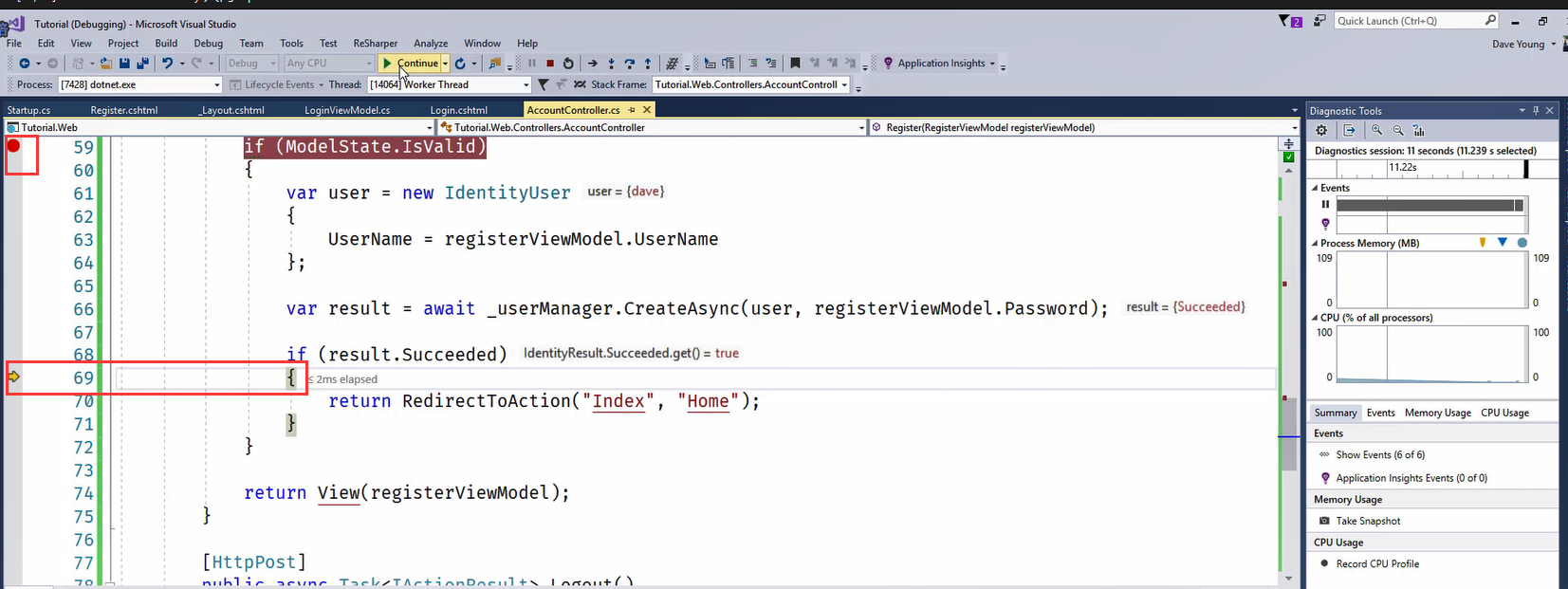Viewport: 1568px width, 589px height.
Task: Click the Application Insights lightbulb icon
Action: click(x=888, y=64)
